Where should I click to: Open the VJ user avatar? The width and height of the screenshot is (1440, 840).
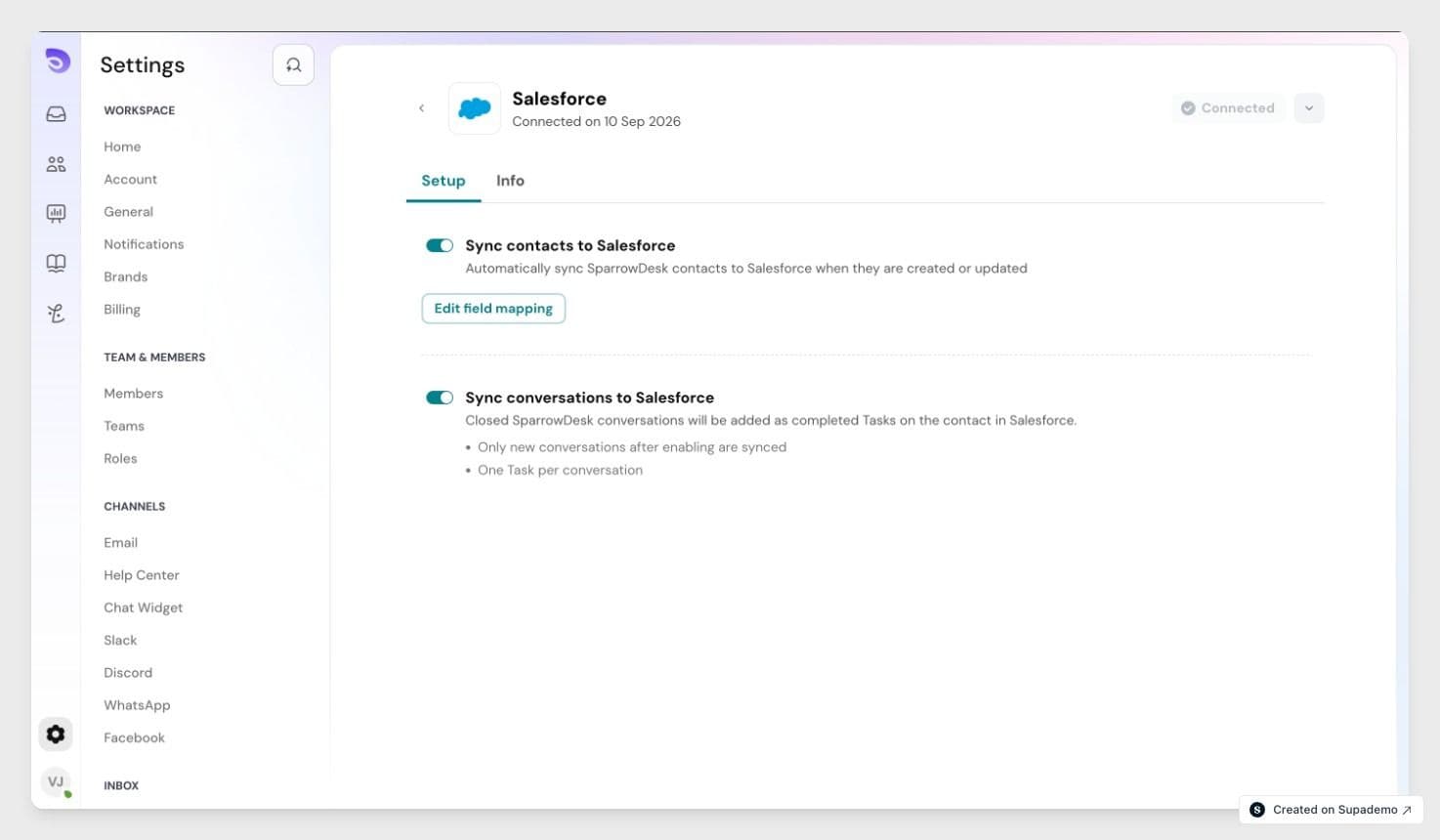coord(56,781)
